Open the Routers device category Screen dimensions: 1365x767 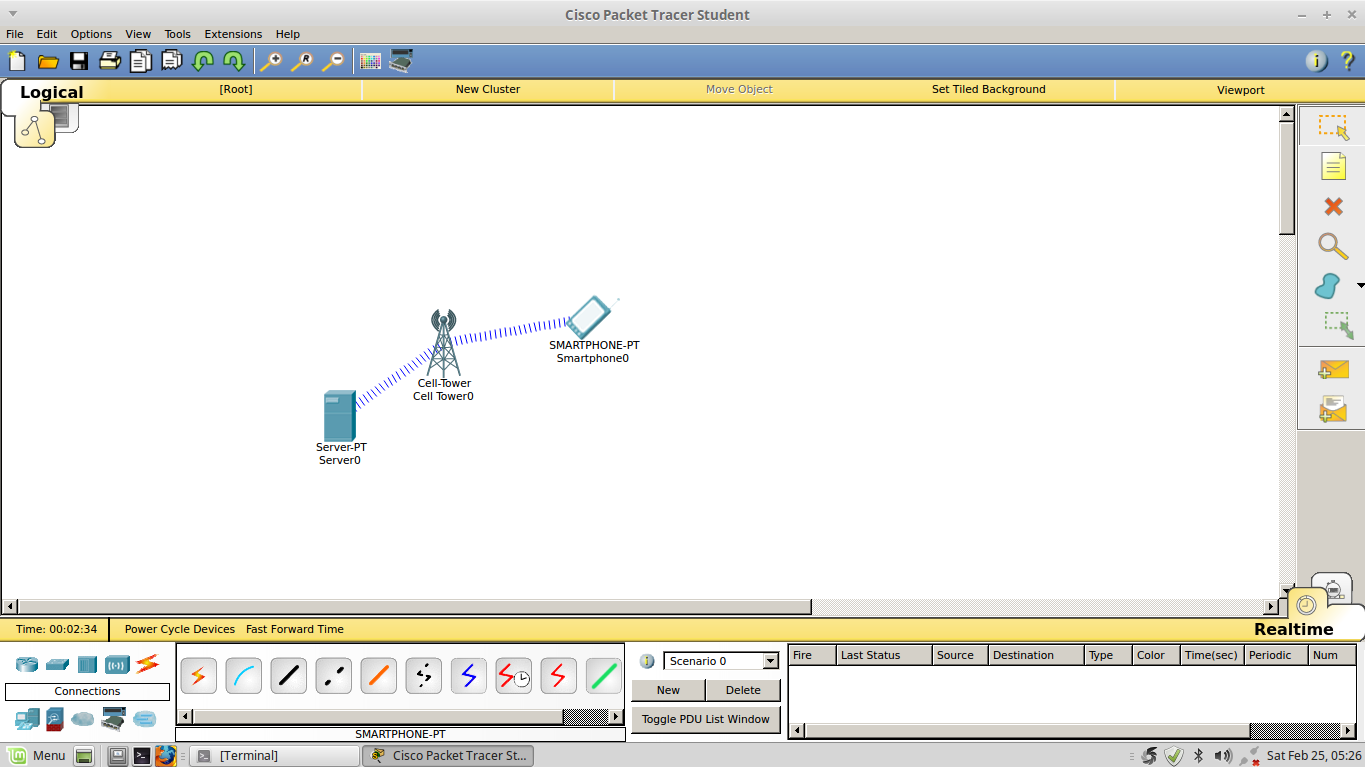pos(26,663)
